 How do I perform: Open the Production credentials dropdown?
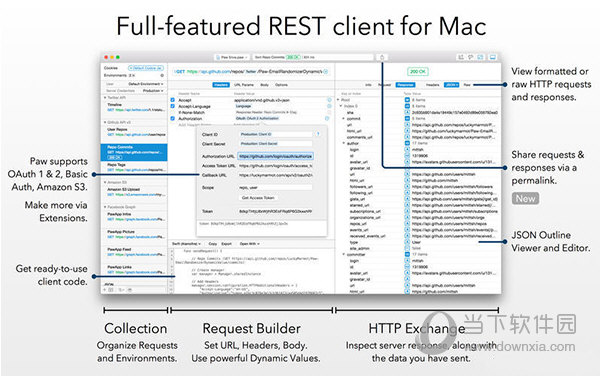153,91
